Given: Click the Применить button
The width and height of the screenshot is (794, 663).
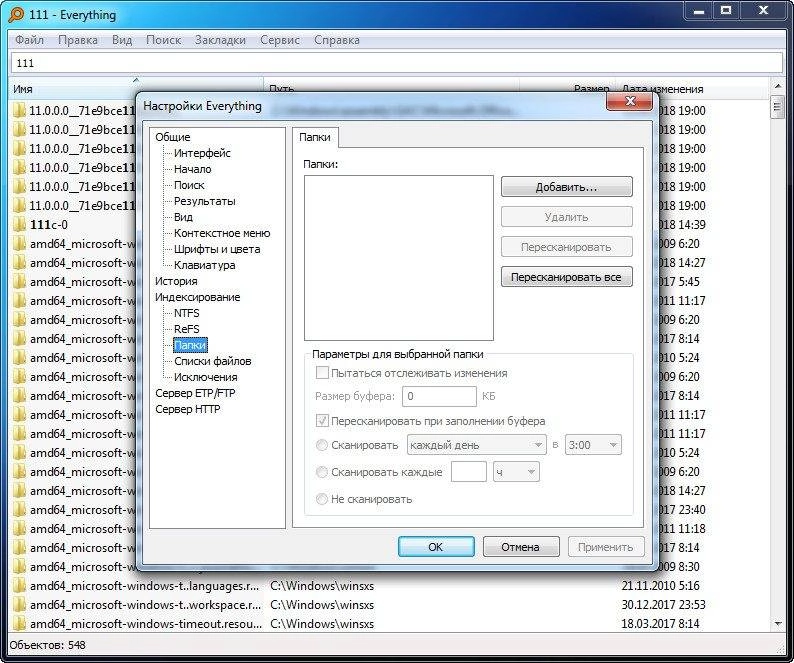Looking at the screenshot, I should point(606,547).
